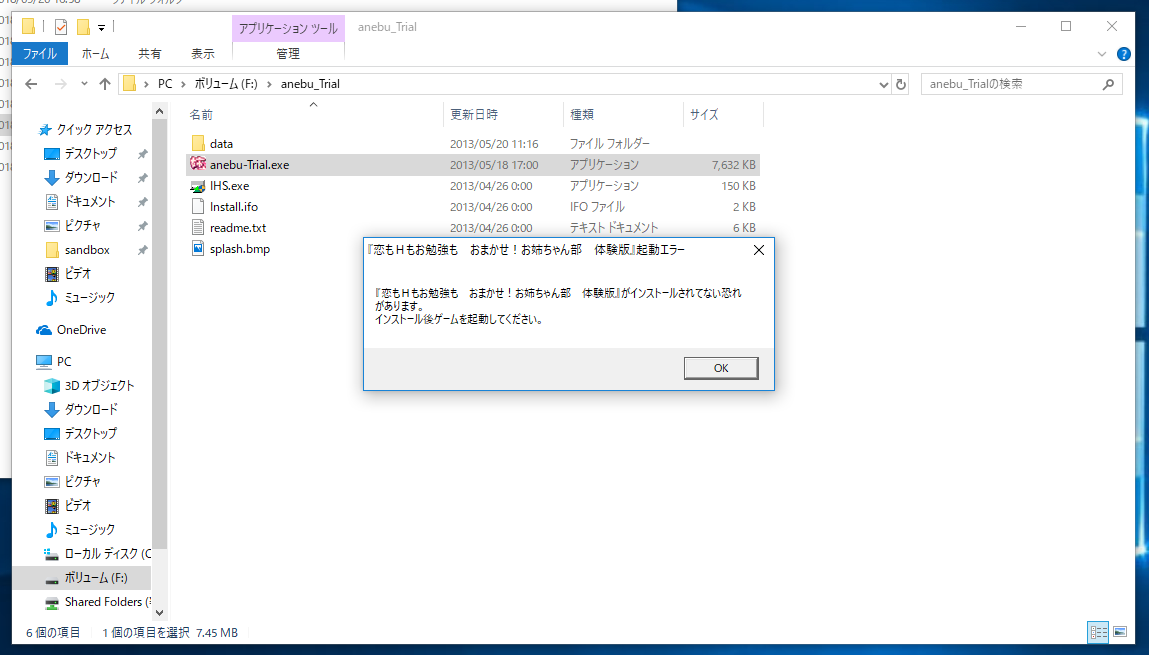Refresh the folder view
This screenshot has width=1149, height=655.
[x=900, y=84]
